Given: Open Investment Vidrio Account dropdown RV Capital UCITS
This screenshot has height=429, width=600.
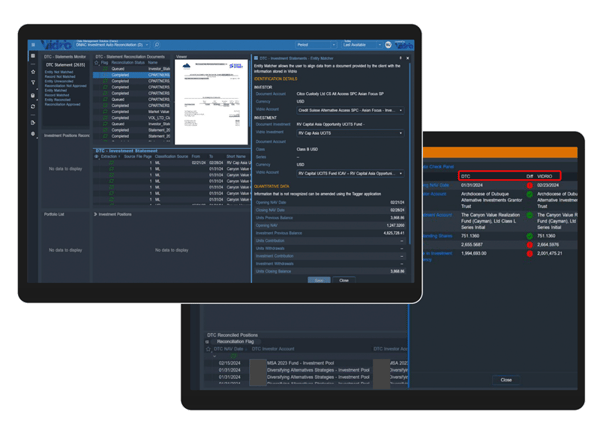Looking at the screenshot, I should coord(350,173).
